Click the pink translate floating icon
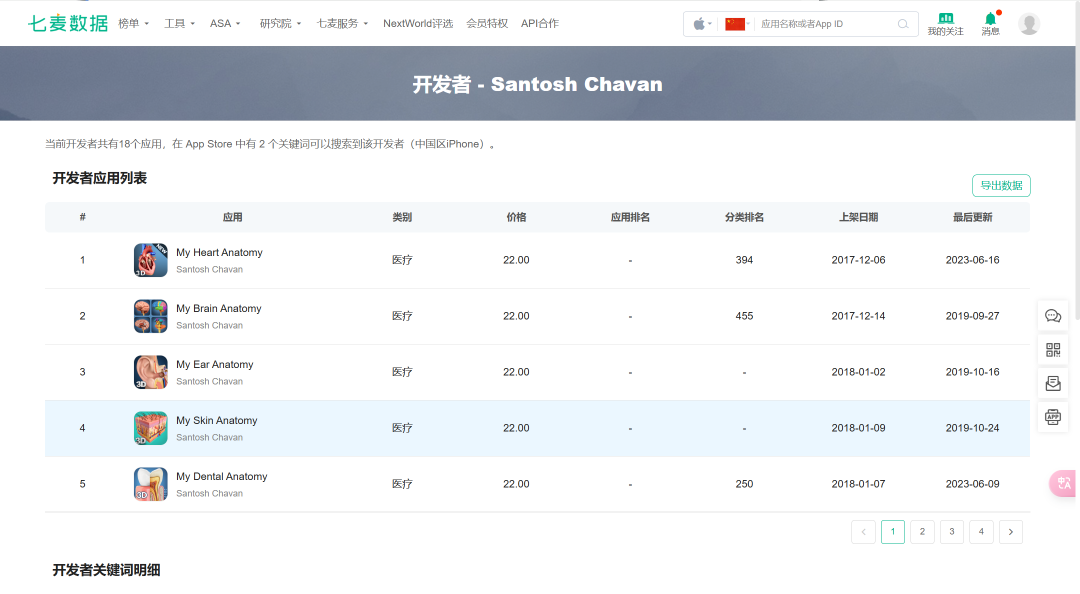 1063,483
